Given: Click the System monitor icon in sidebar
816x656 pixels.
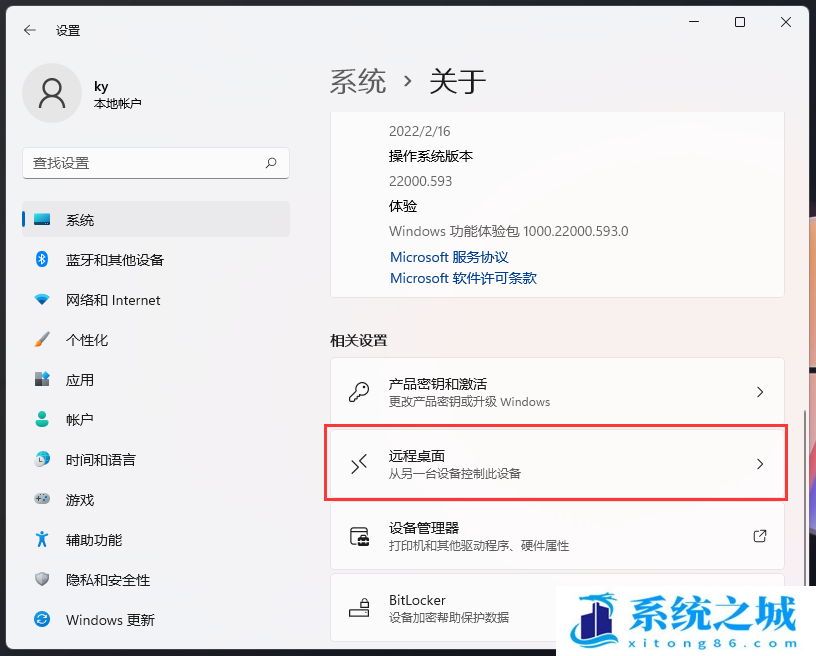Looking at the screenshot, I should point(42,219).
